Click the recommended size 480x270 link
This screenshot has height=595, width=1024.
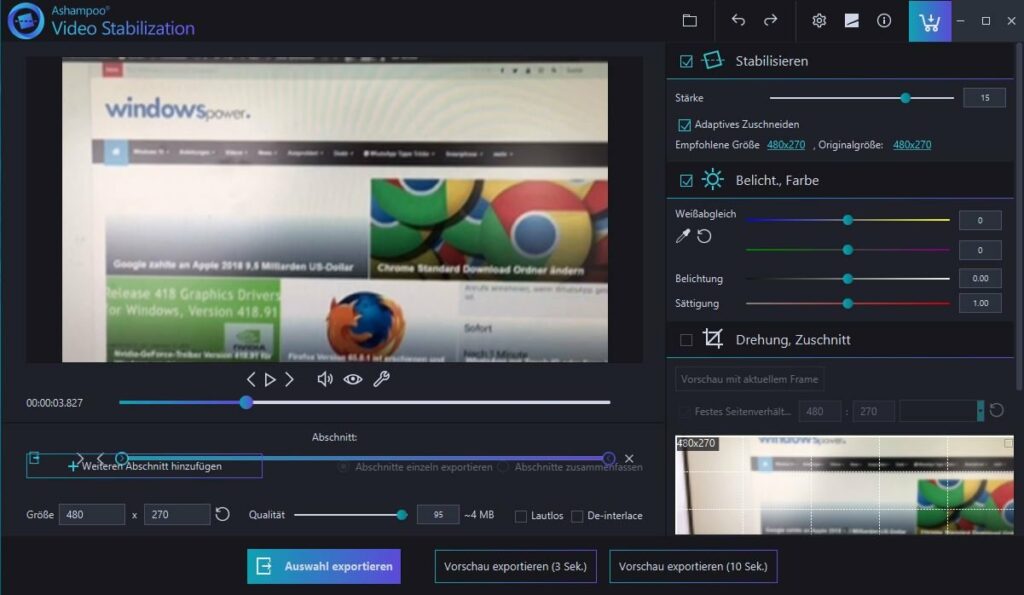coord(786,145)
